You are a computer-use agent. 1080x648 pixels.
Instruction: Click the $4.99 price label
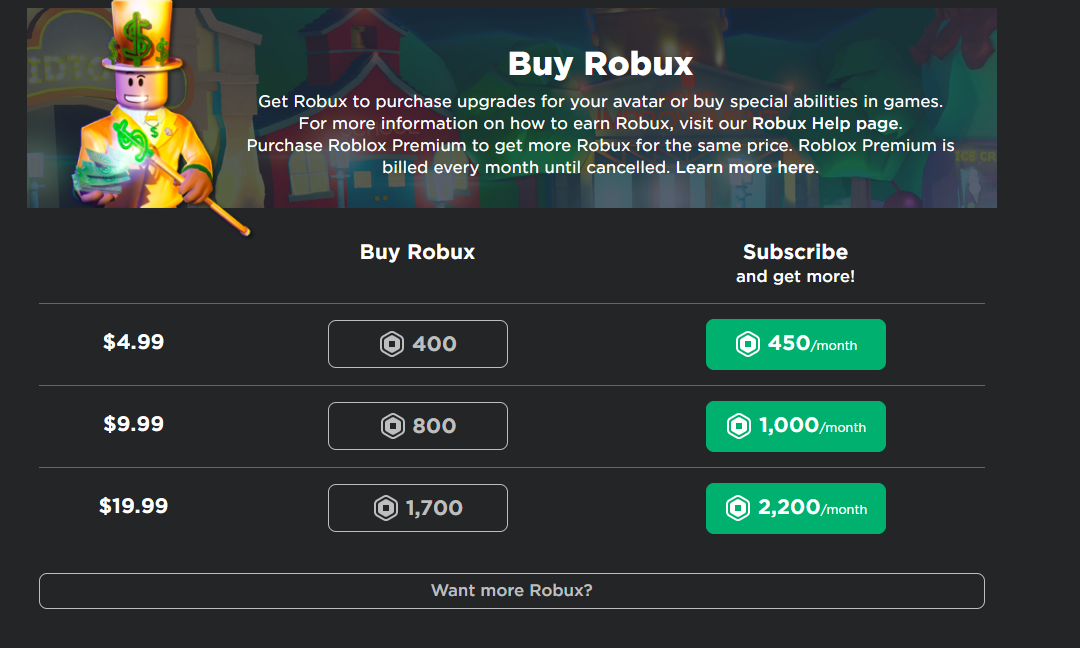click(x=134, y=342)
